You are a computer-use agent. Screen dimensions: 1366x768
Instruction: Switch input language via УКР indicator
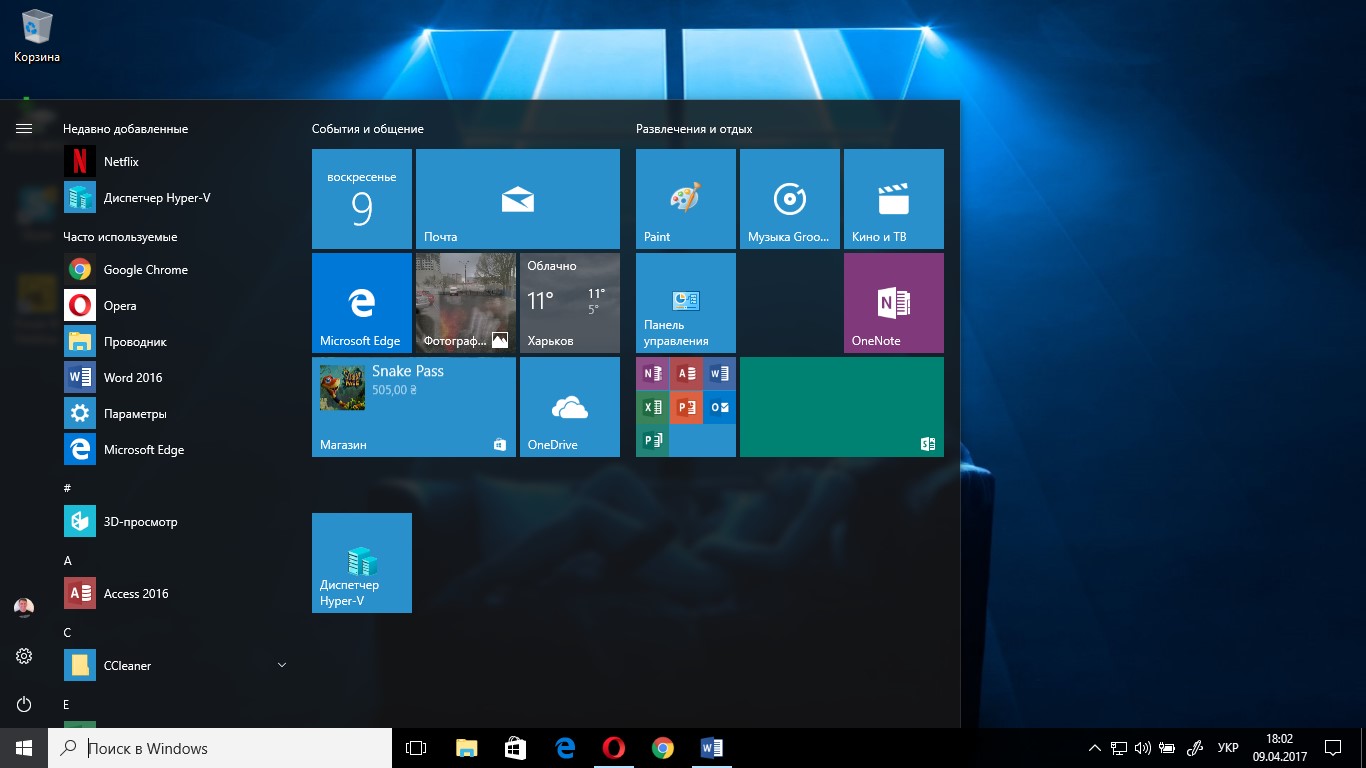coord(1228,748)
